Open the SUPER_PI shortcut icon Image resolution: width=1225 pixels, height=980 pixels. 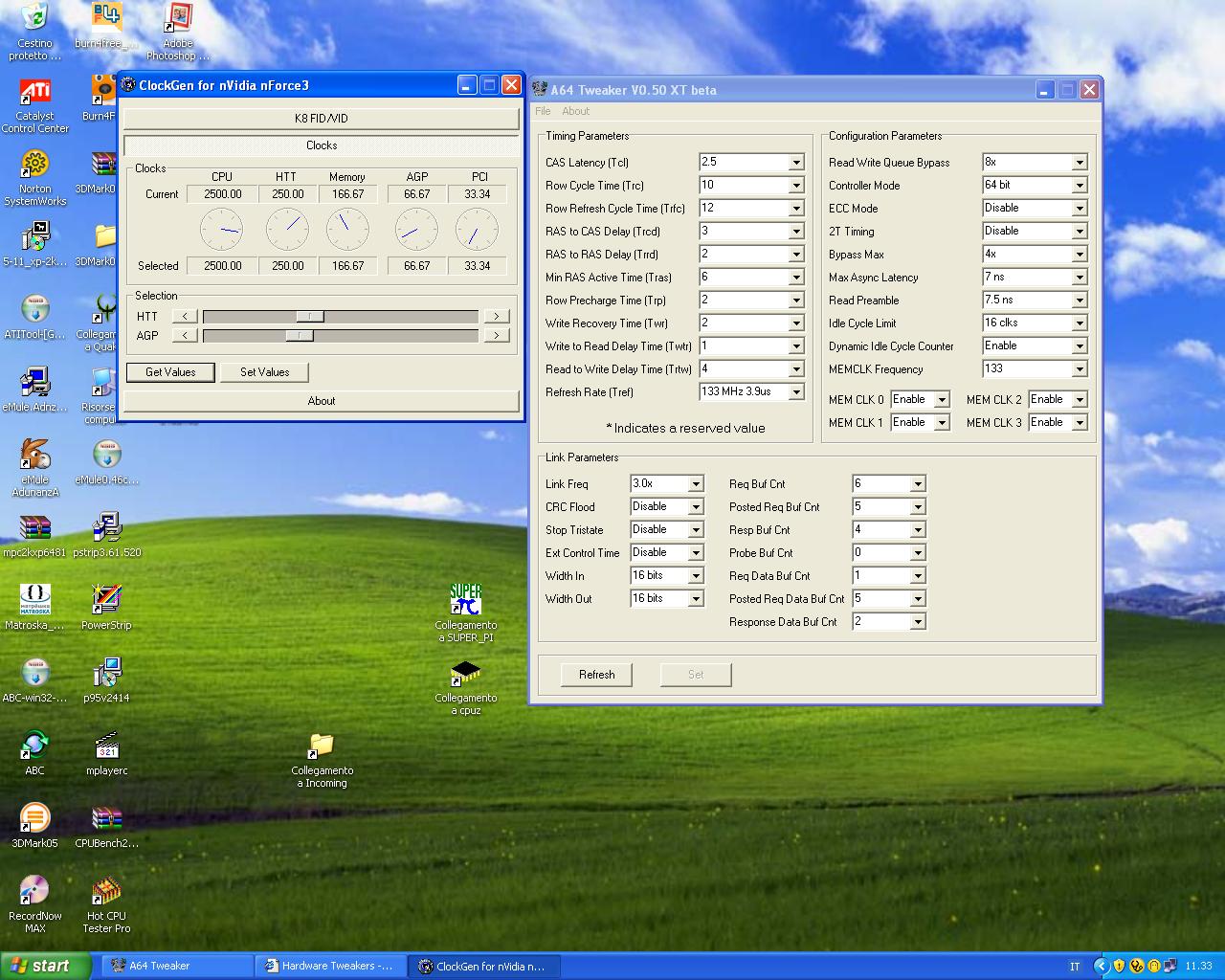point(466,600)
